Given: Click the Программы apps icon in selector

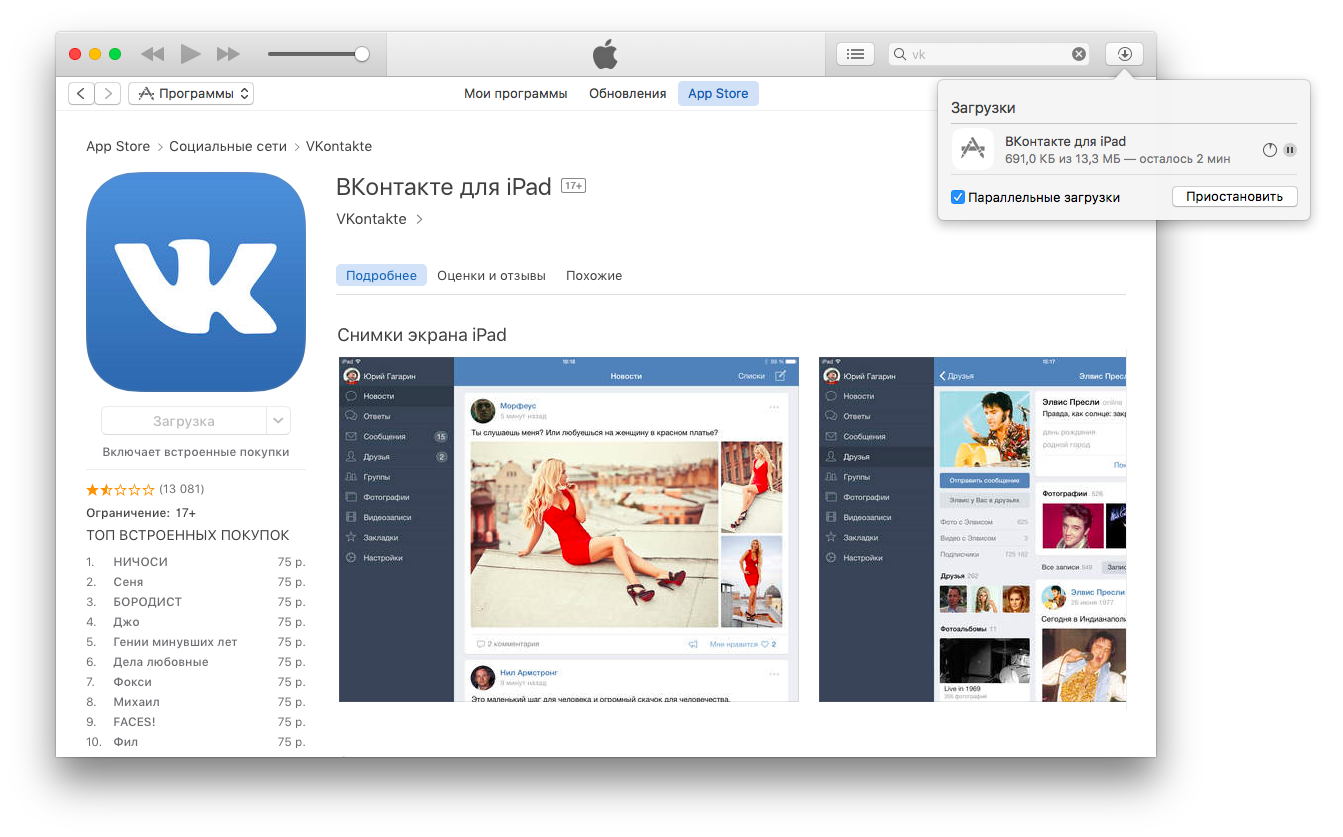Looking at the screenshot, I should [x=146, y=93].
